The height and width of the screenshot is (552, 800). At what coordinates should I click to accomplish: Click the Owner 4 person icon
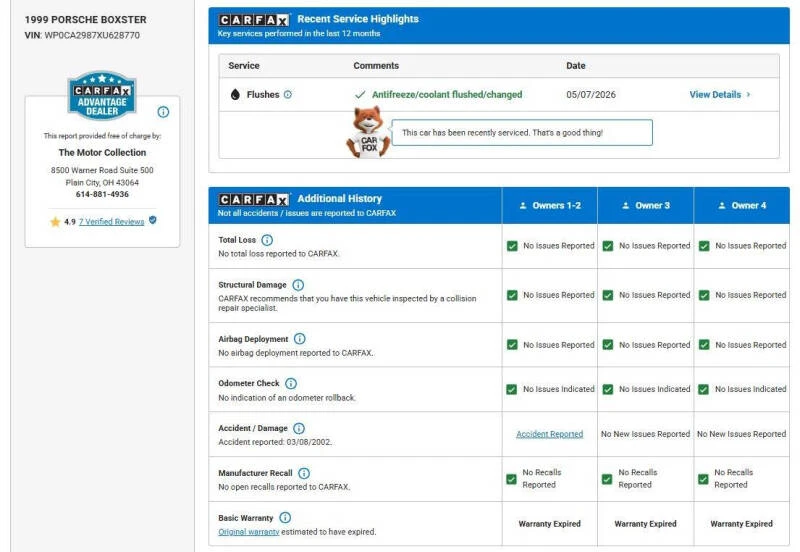pos(722,206)
